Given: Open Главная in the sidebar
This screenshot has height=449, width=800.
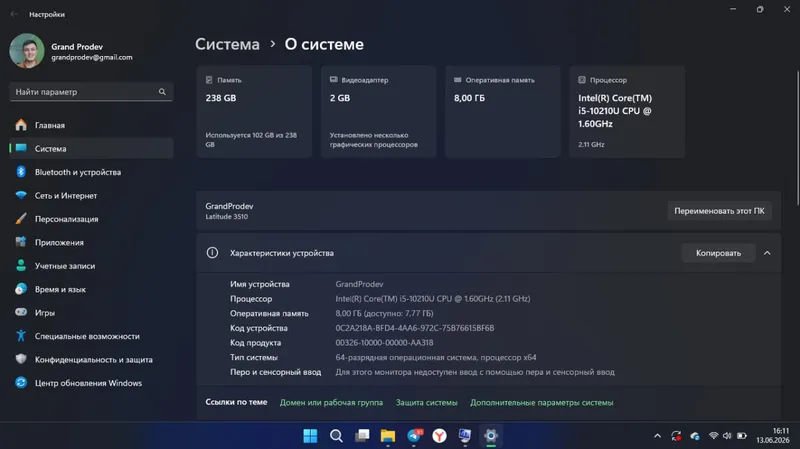Looking at the screenshot, I should tap(91, 125).
